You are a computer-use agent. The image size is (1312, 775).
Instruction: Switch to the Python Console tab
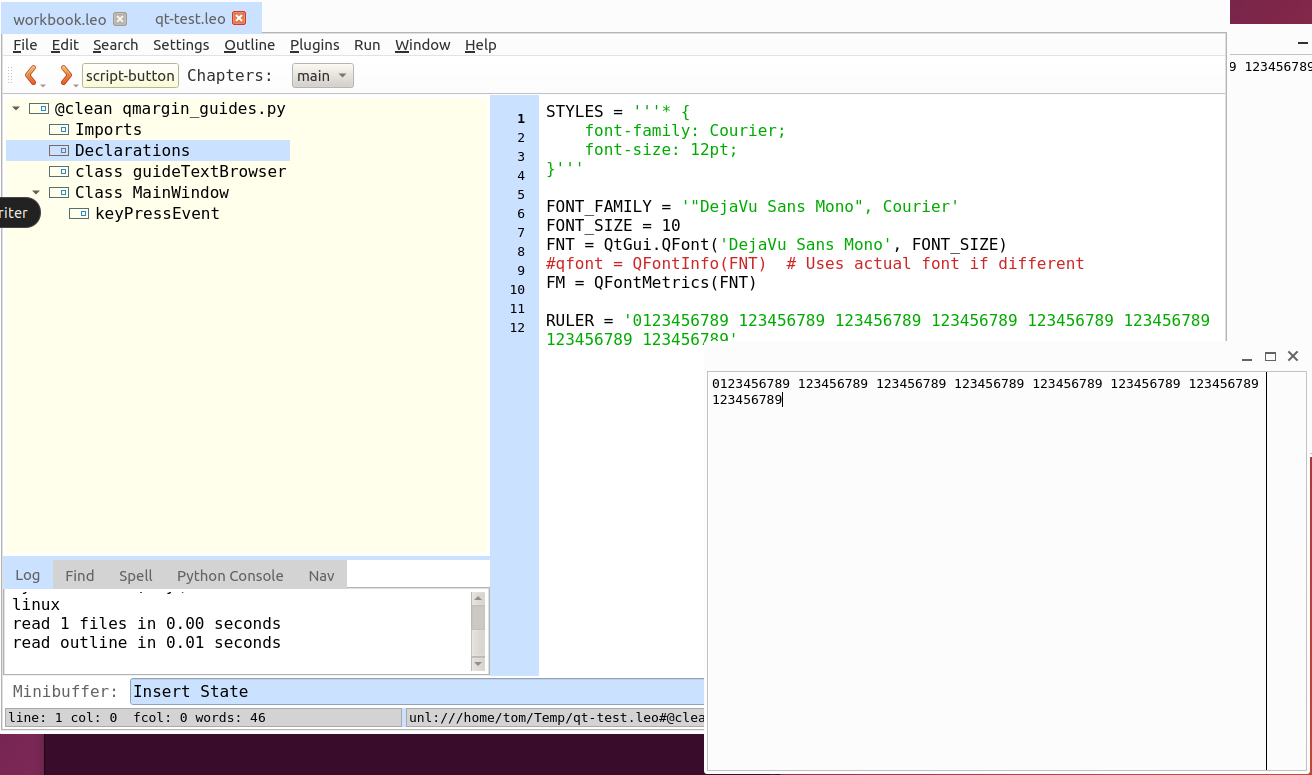point(230,575)
